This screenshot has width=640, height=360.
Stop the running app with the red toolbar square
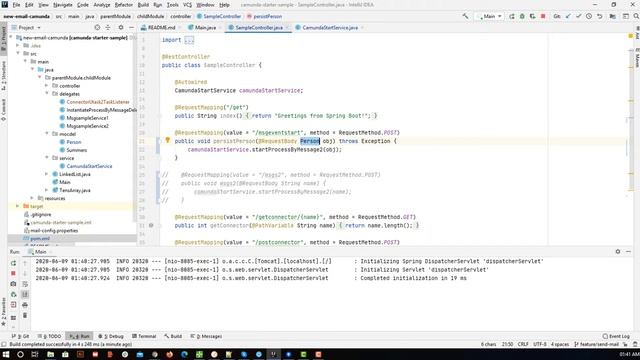[543, 16]
